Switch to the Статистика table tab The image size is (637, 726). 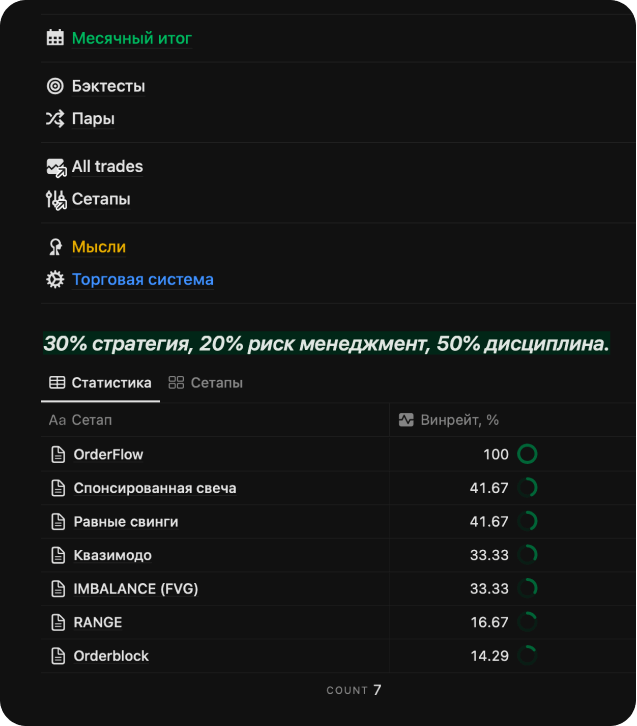tap(100, 382)
